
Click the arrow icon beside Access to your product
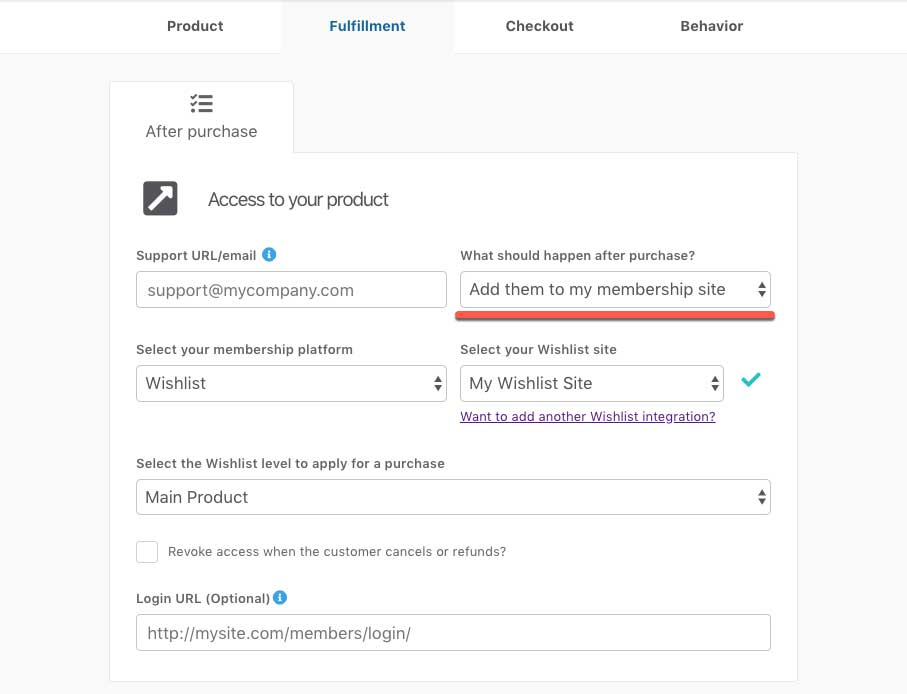point(160,198)
